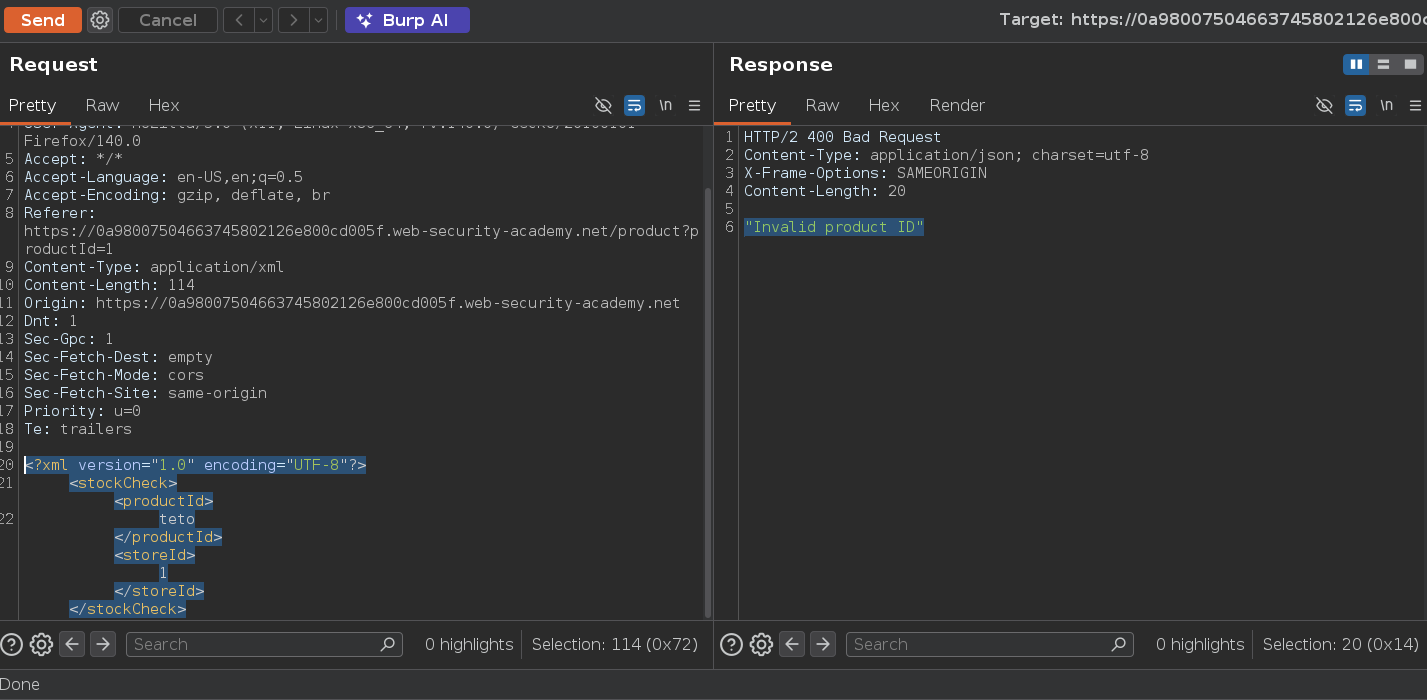Focus the Response search field

tap(990, 645)
